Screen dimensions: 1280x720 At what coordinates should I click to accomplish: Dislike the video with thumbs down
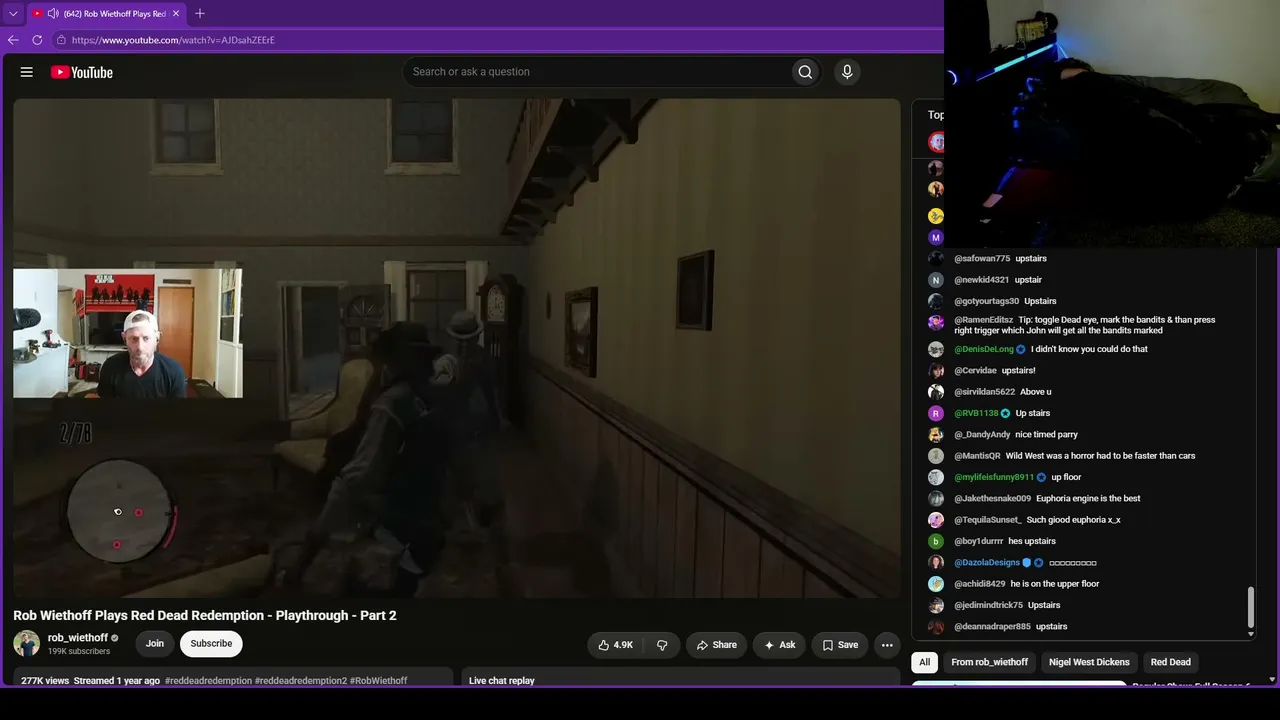[662, 645]
